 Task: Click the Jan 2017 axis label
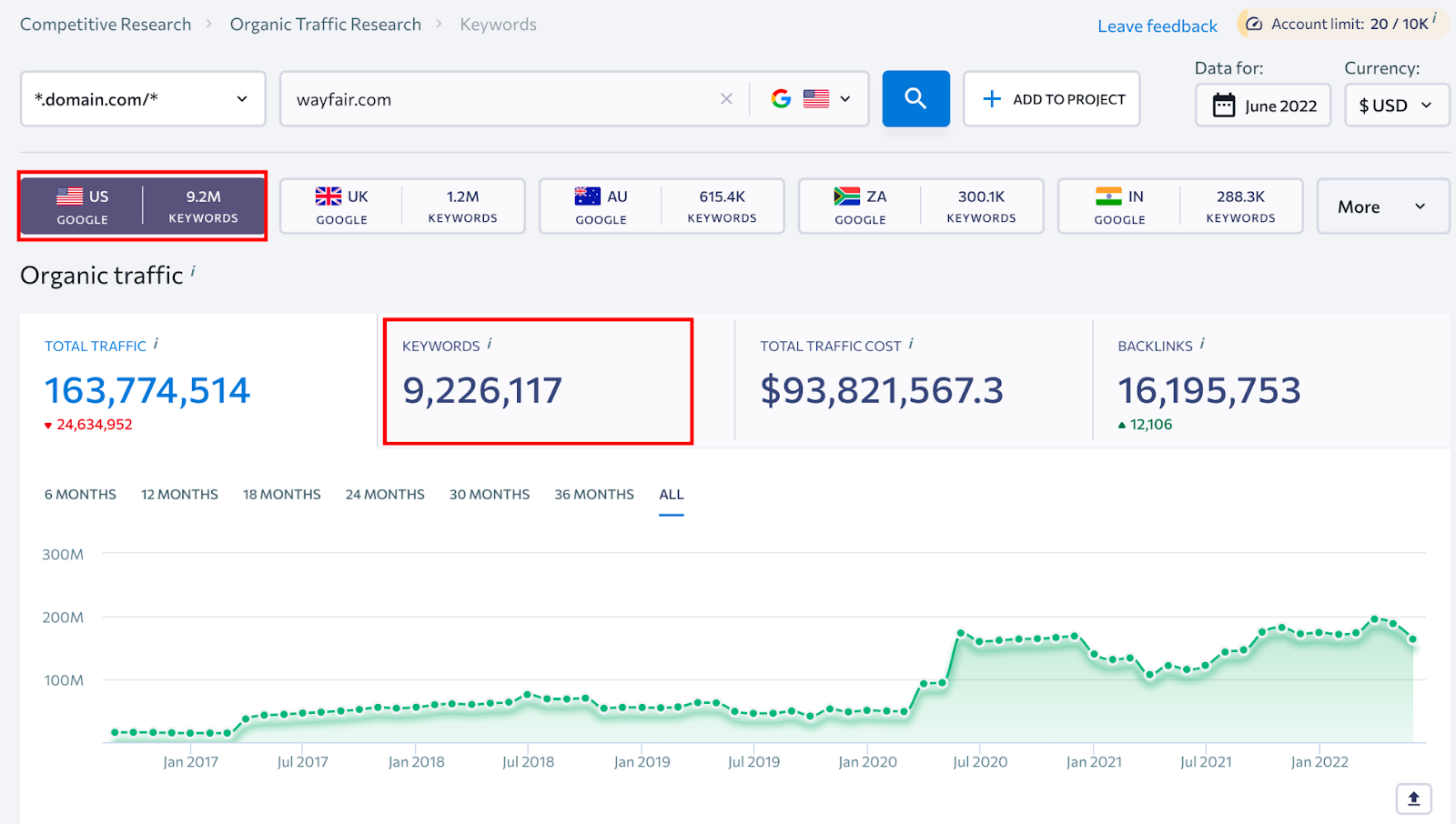[190, 762]
